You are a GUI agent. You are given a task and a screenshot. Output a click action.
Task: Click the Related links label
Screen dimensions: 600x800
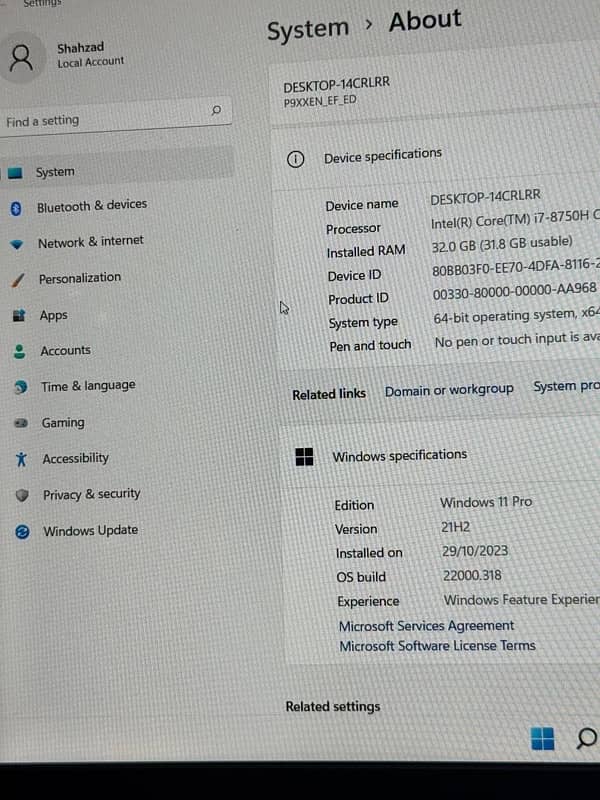pos(329,394)
